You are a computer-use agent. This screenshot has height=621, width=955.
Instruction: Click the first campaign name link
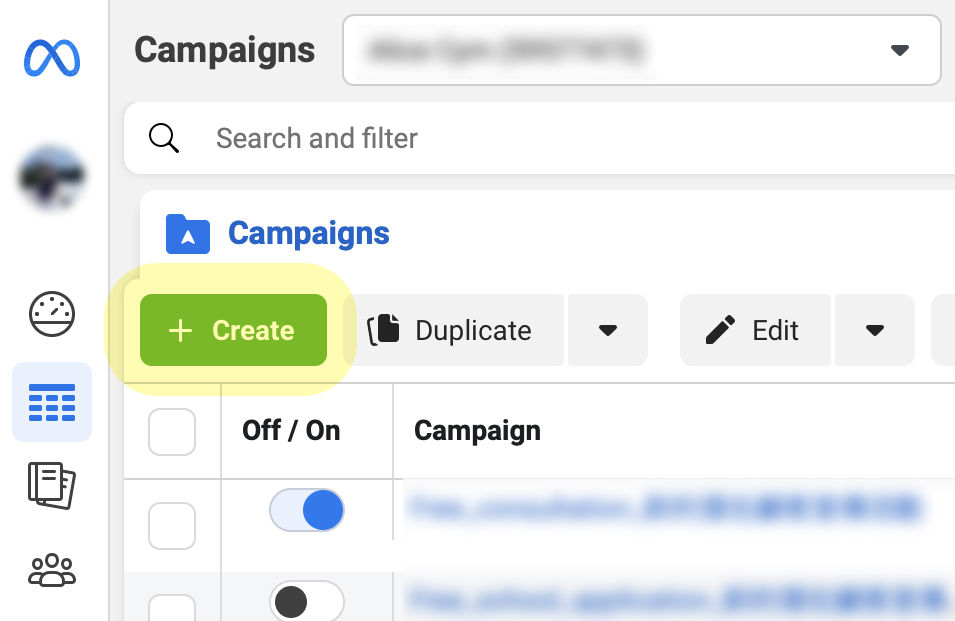[x=660, y=510]
